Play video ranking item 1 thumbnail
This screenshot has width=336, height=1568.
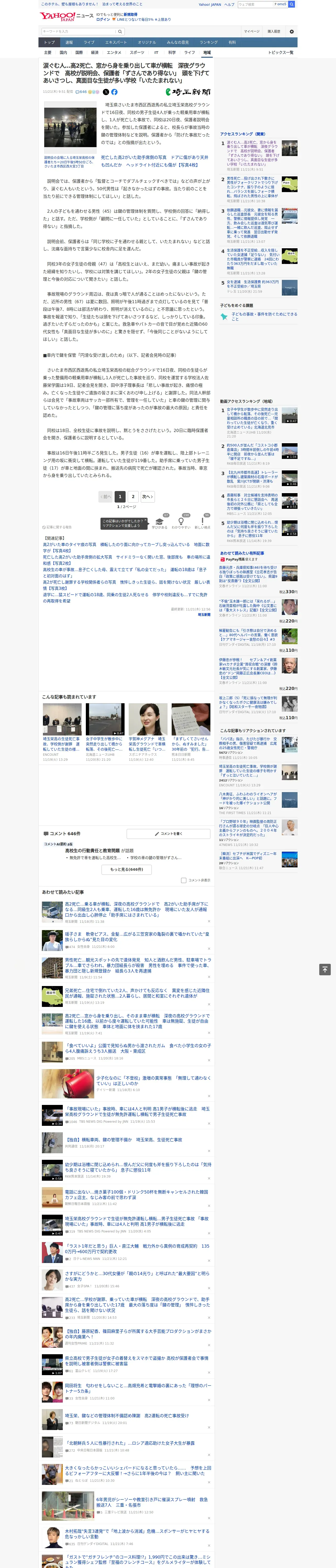[x=290, y=416]
